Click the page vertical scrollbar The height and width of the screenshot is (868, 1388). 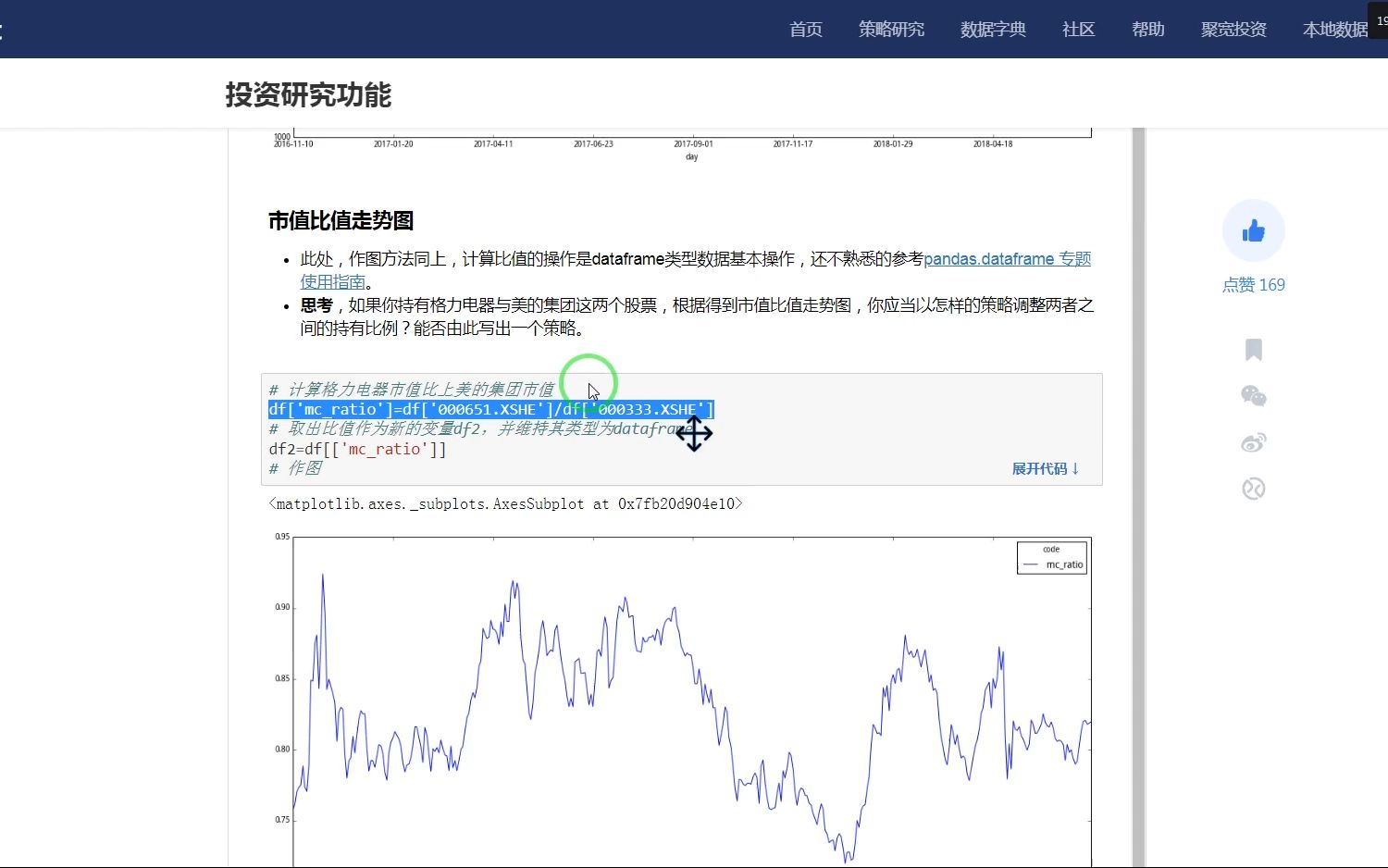tap(1138, 498)
